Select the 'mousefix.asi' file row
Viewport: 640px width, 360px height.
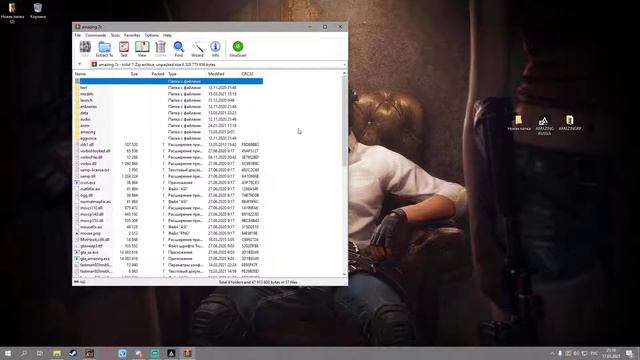[169, 227]
